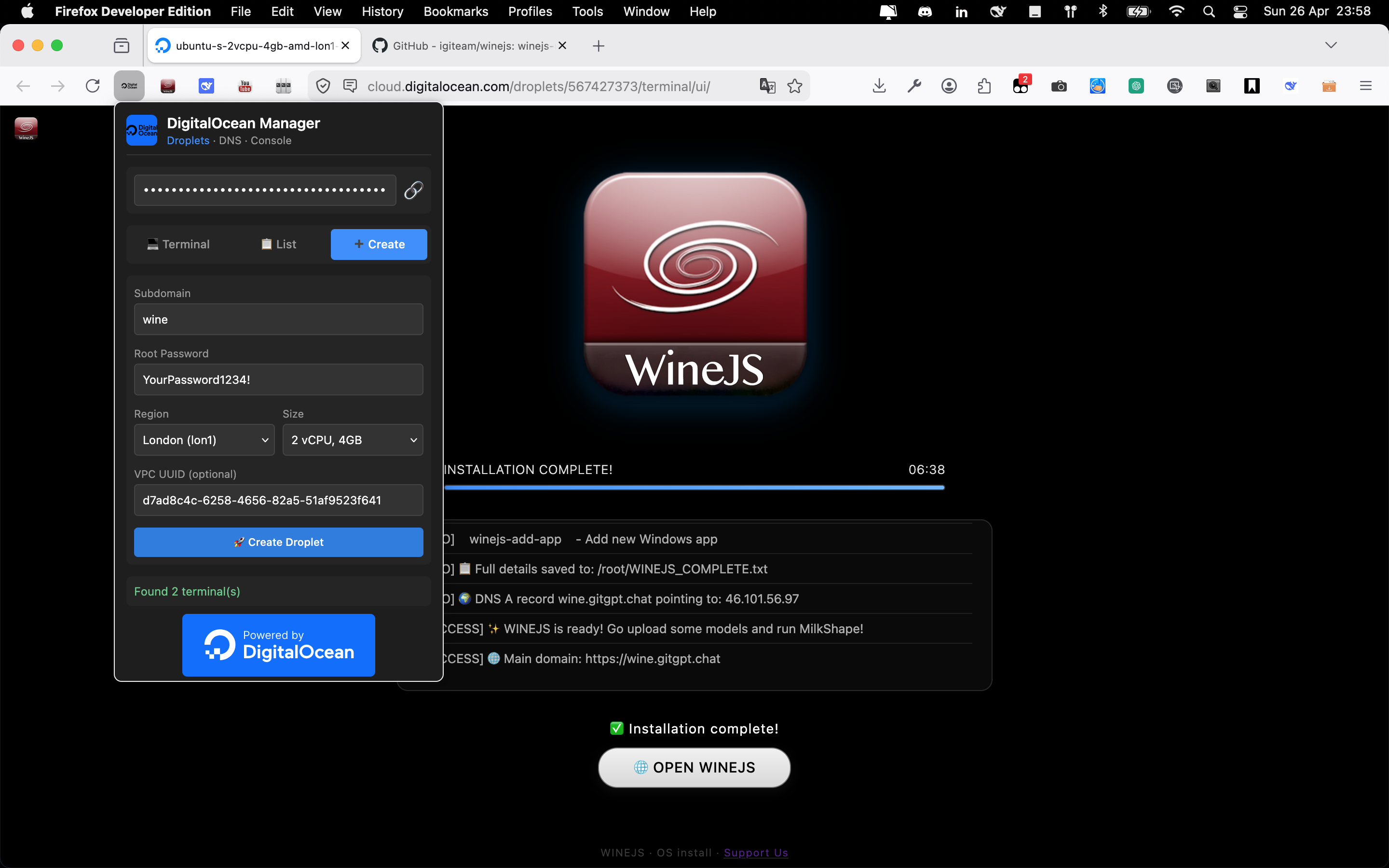Expand the list all tabs chevron

click(x=1331, y=45)
